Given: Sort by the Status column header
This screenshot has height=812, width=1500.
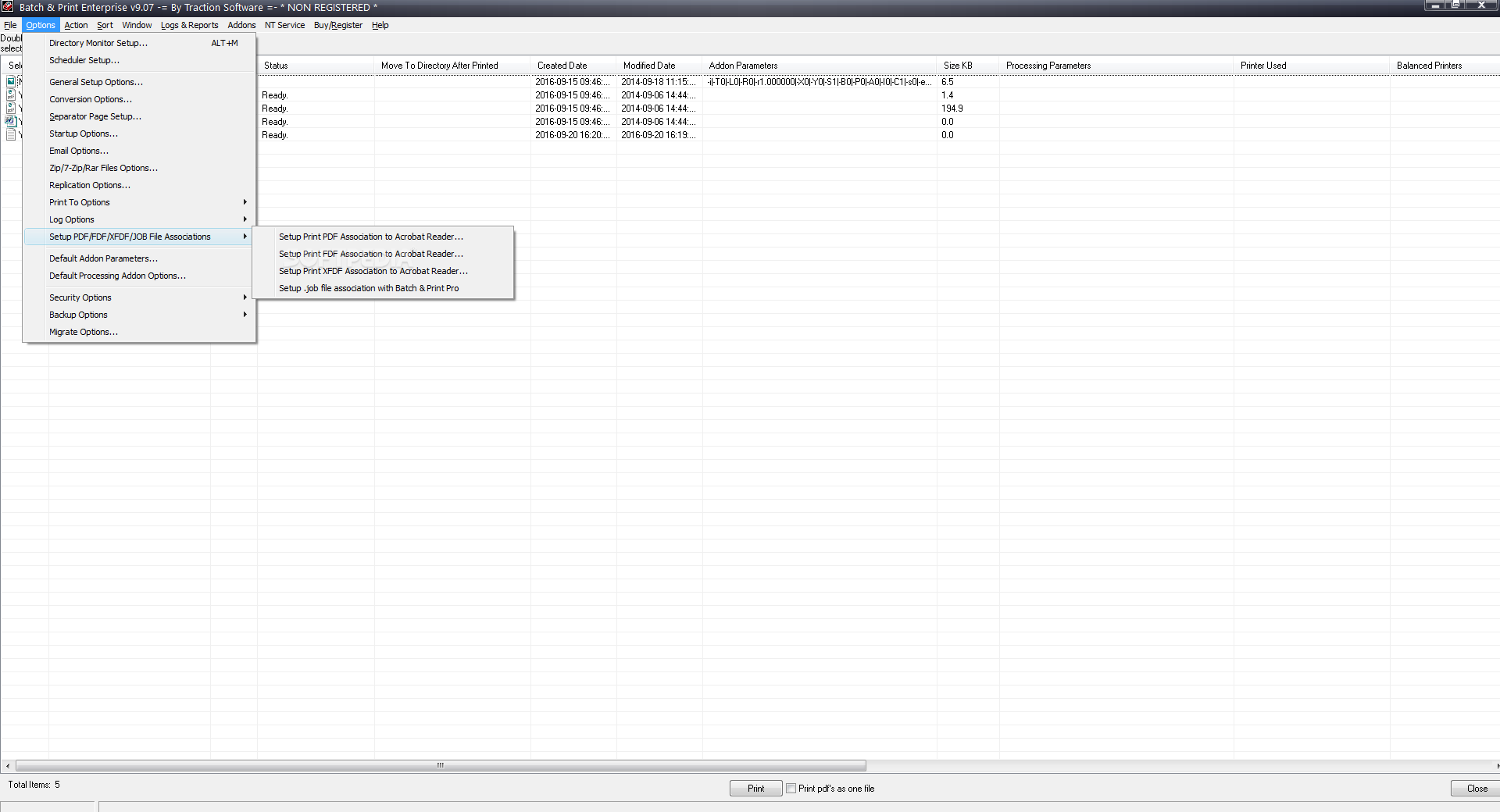Looking at the screenshot, I should pyautogui.click(x=316, y=66).
